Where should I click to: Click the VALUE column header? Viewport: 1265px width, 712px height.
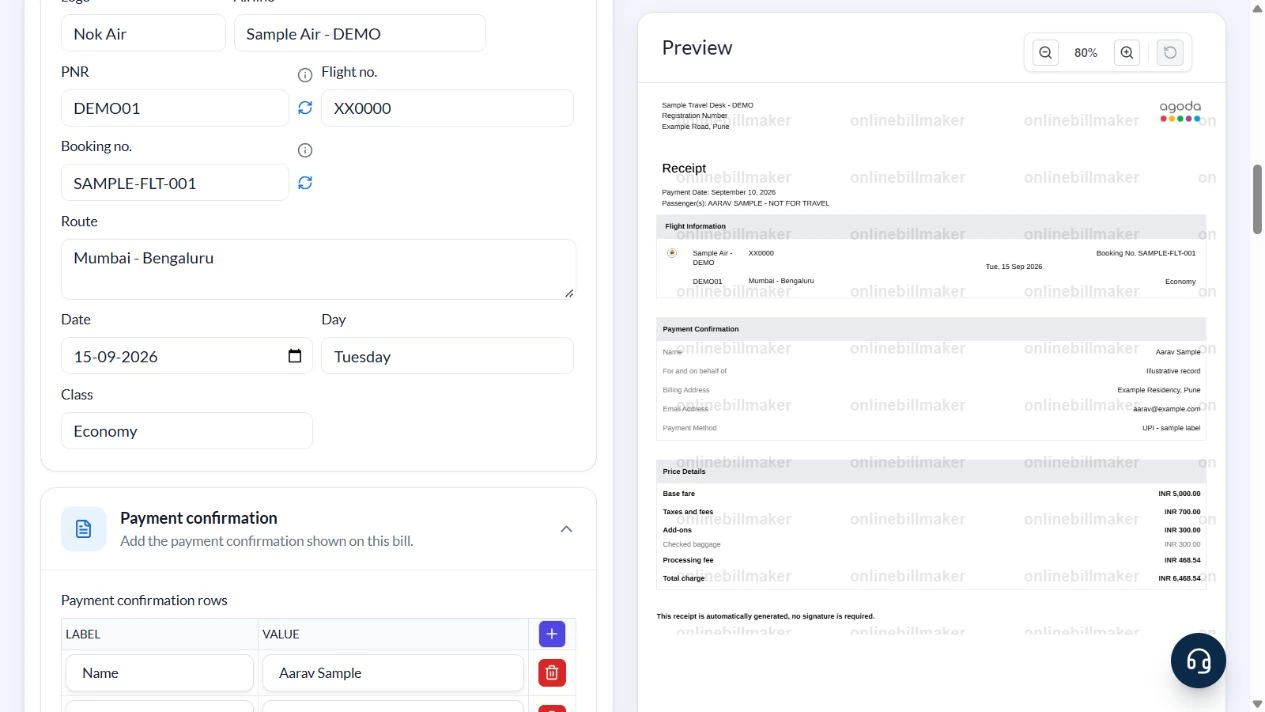coord(281,634)
